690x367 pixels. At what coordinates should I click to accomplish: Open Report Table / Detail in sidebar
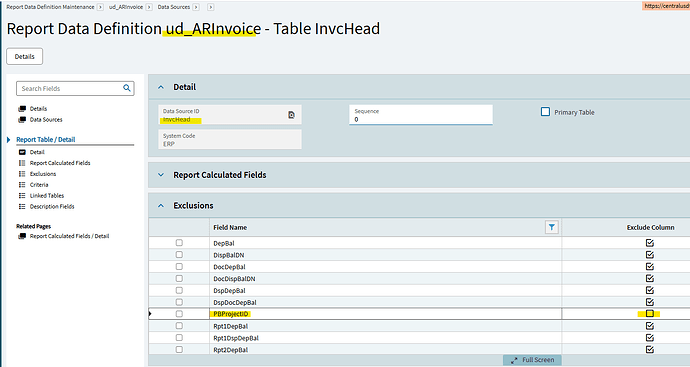tap(46, 139)
